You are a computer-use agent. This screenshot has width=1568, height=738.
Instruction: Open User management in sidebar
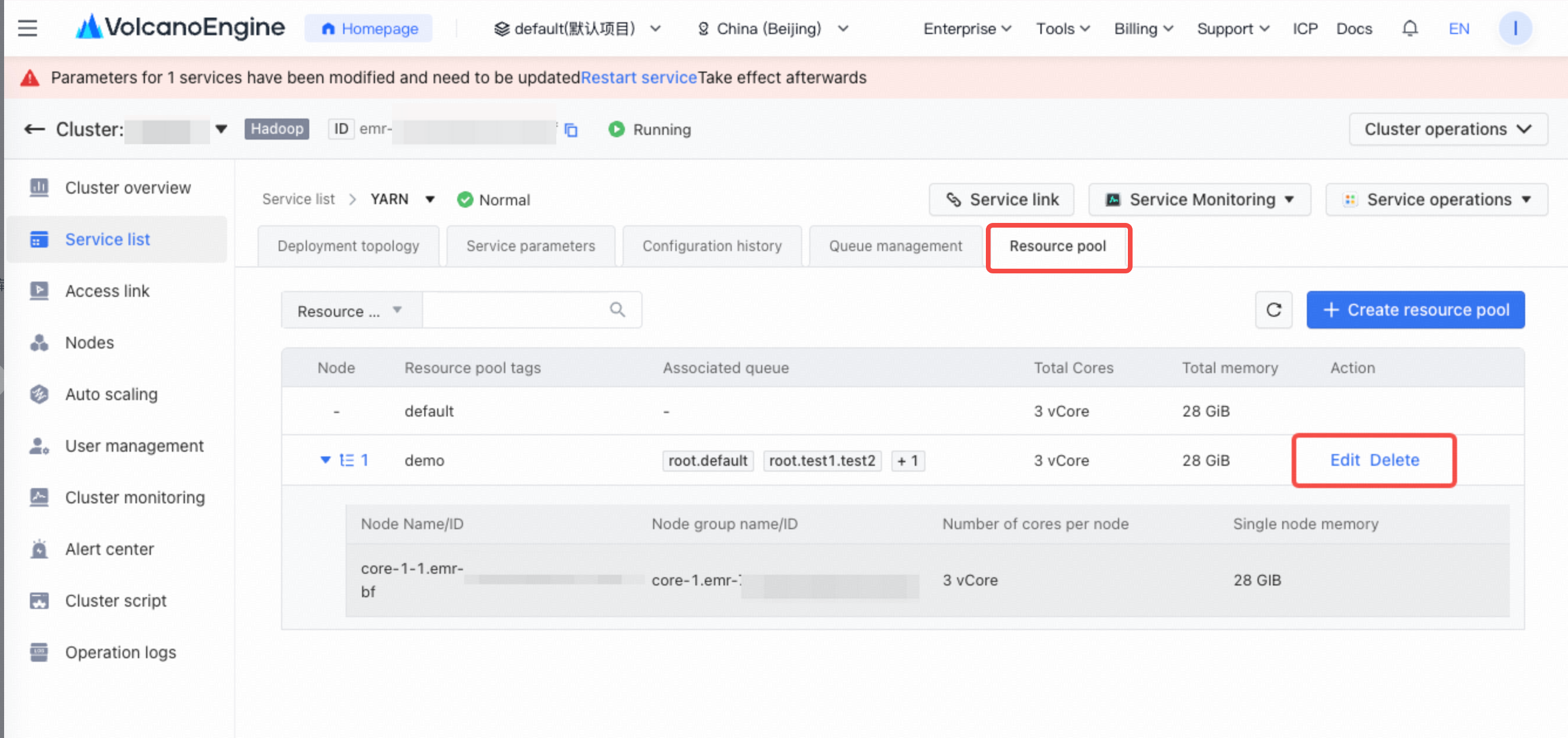pos(116,446)
